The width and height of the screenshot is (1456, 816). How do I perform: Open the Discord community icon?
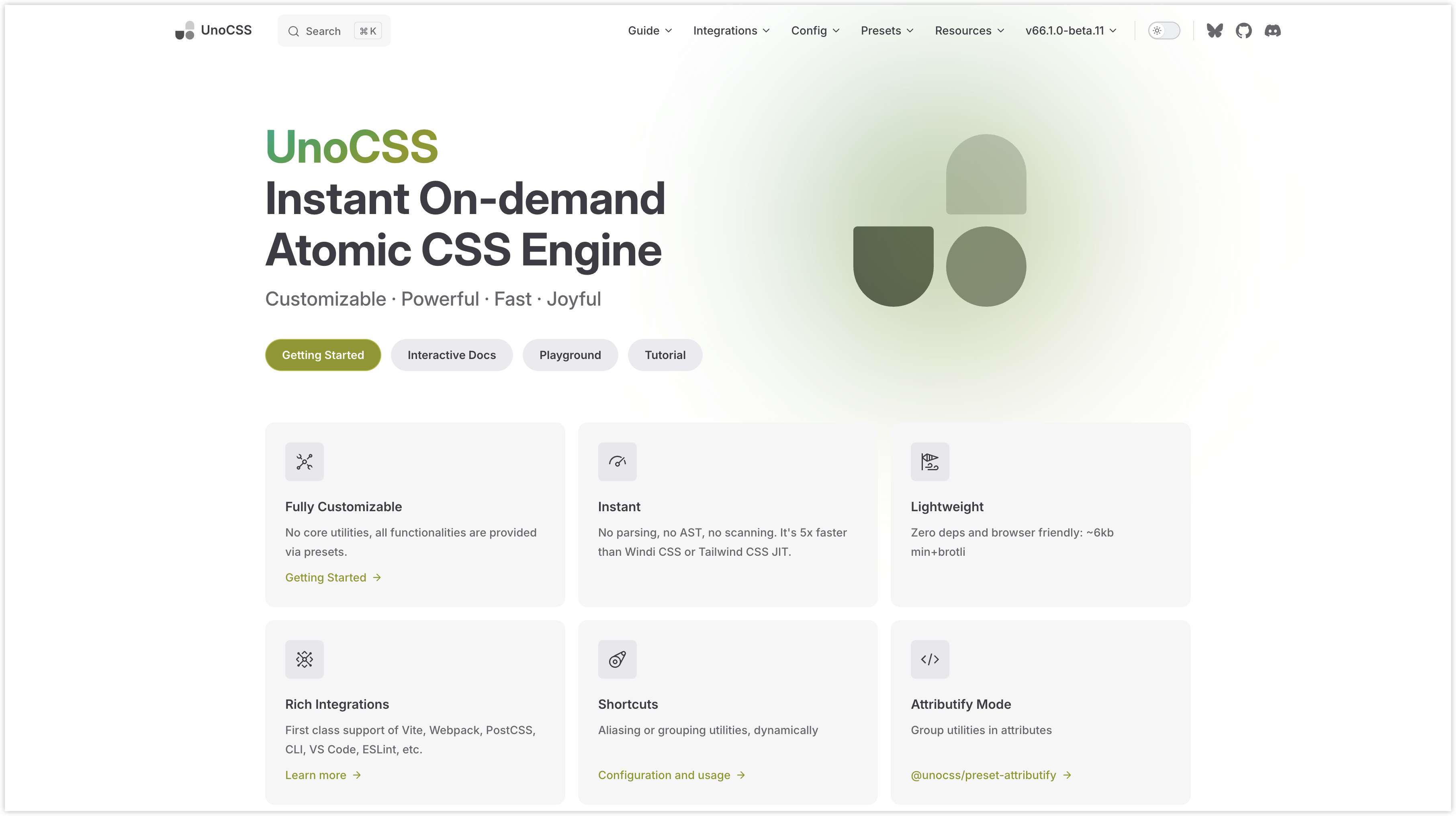(x=1272, y=31)
